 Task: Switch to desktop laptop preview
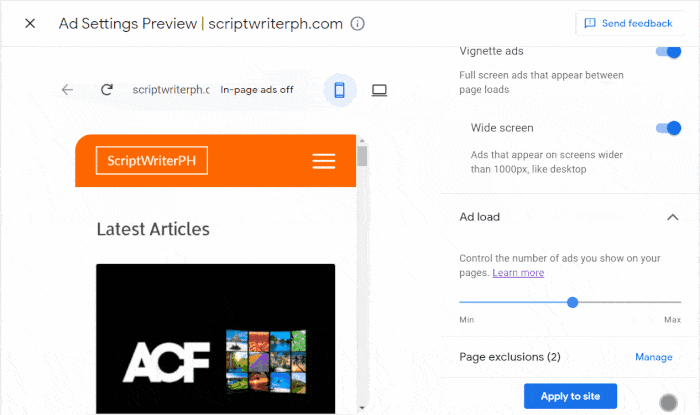click(379, 90)
